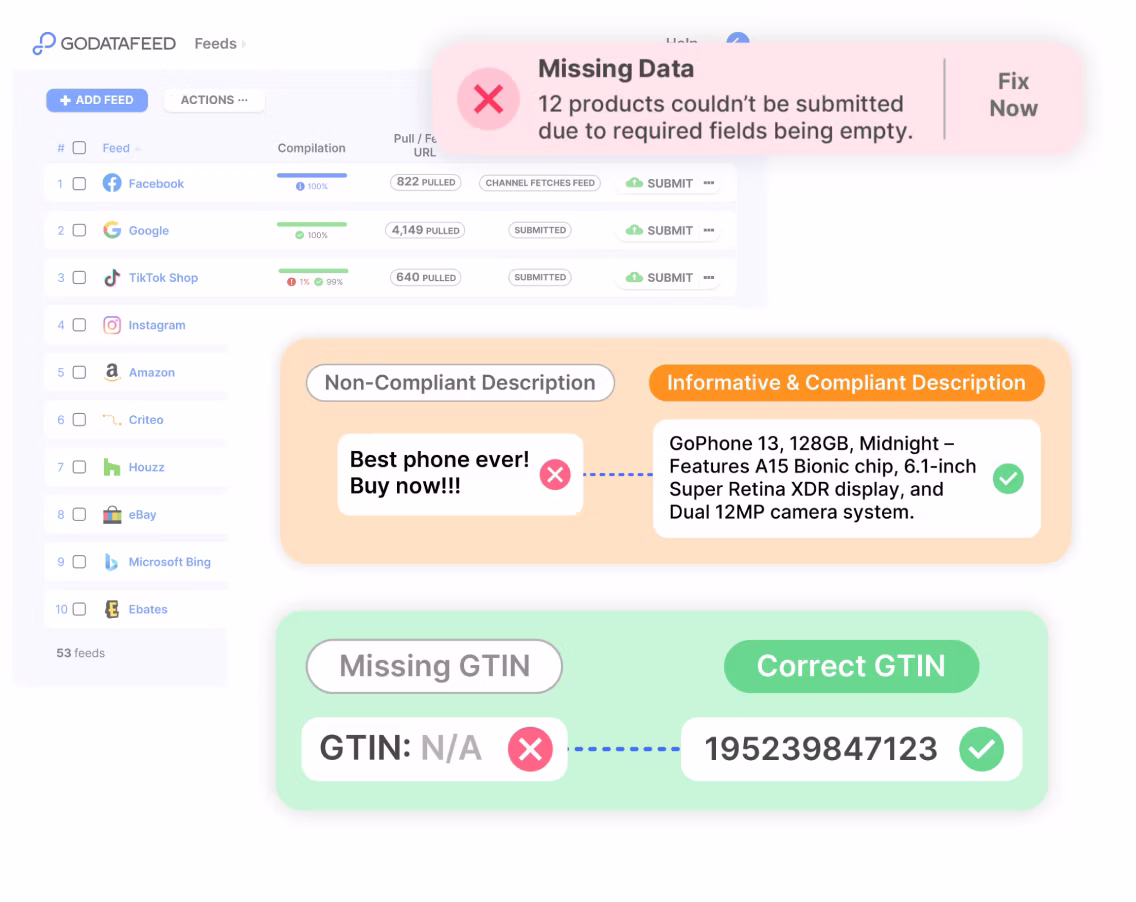Viewport: 1136px width, 902px height.
Task: Check the Instagram feed checkbox
Action: [x=80, y=325]
